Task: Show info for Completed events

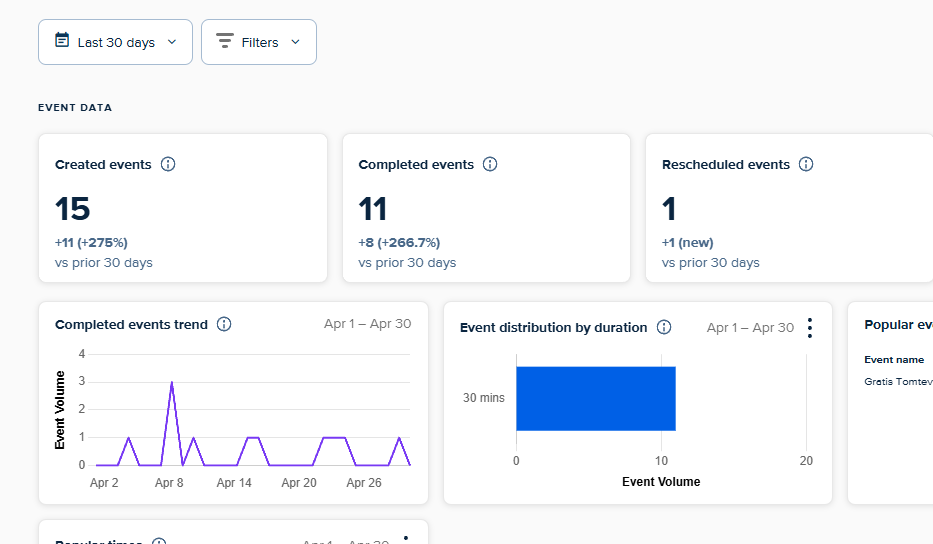Action: coord(490,164)
